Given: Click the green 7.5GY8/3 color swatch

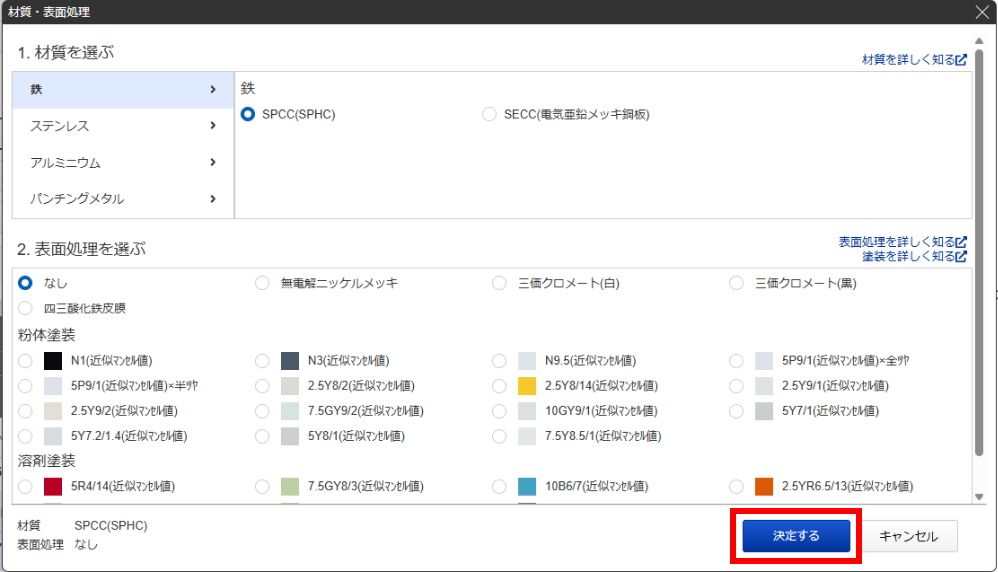Looking at the screenshot, I should [x=290, y=487].
